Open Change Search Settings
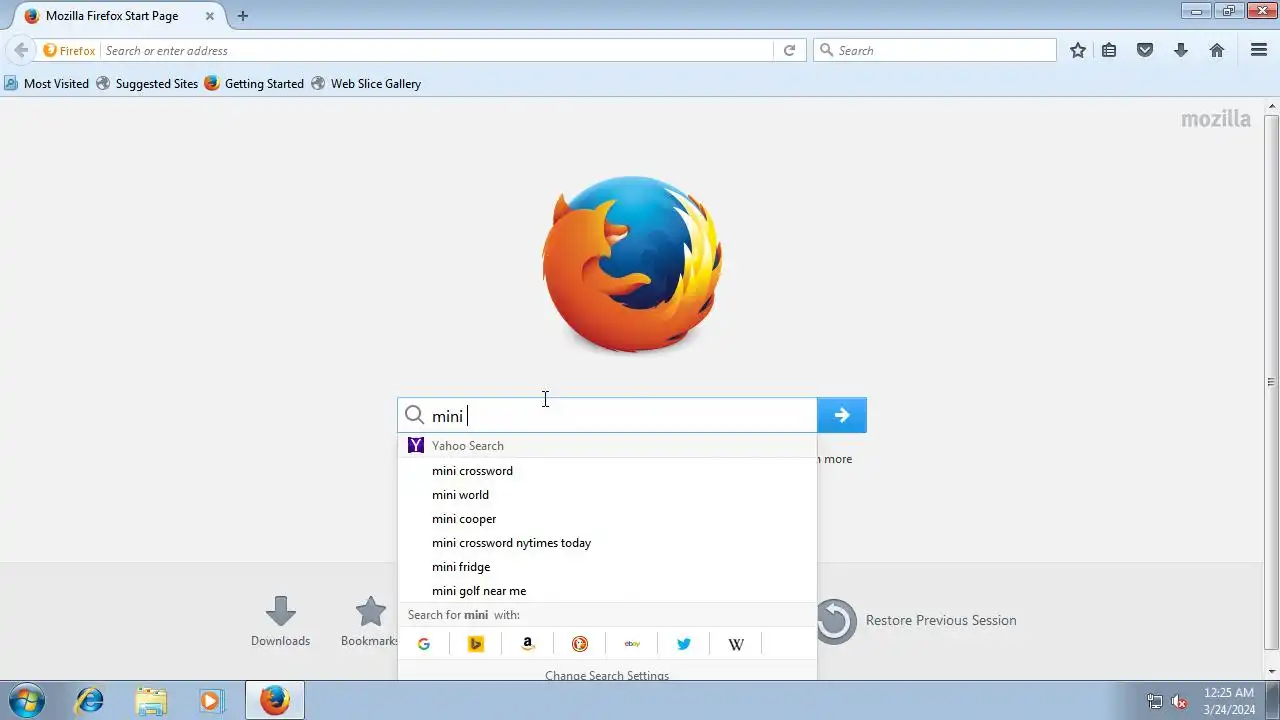 tap(607, 674)
